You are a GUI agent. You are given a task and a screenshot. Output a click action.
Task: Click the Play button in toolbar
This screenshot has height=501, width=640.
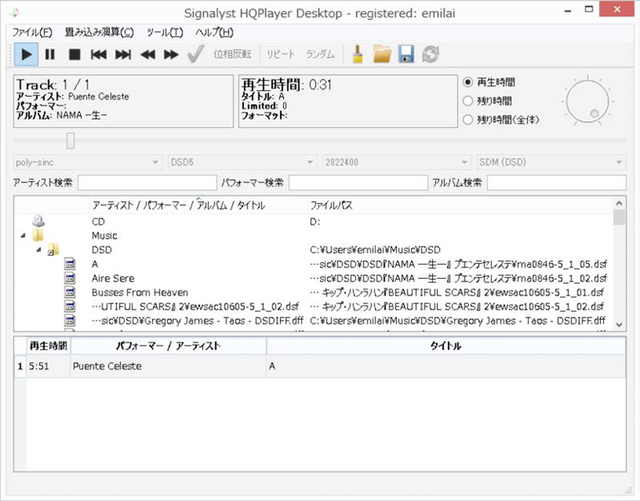click(26, 54)
